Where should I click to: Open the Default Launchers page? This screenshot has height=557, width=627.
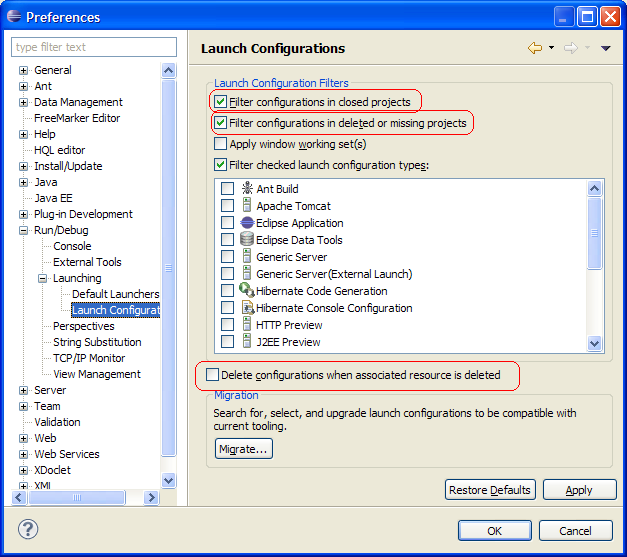coord(116,294)
